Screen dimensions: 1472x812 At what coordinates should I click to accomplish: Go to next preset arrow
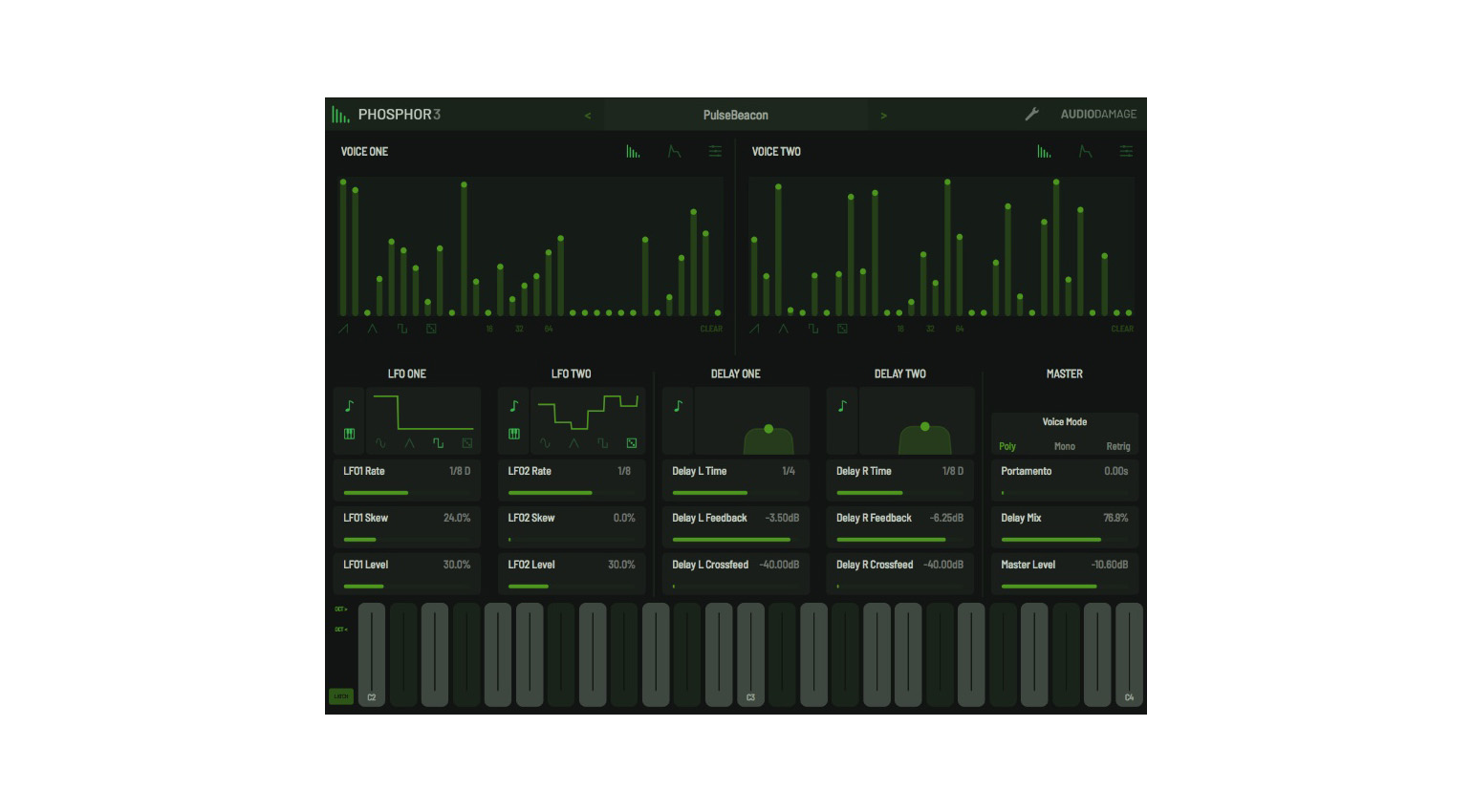point(884,116)
